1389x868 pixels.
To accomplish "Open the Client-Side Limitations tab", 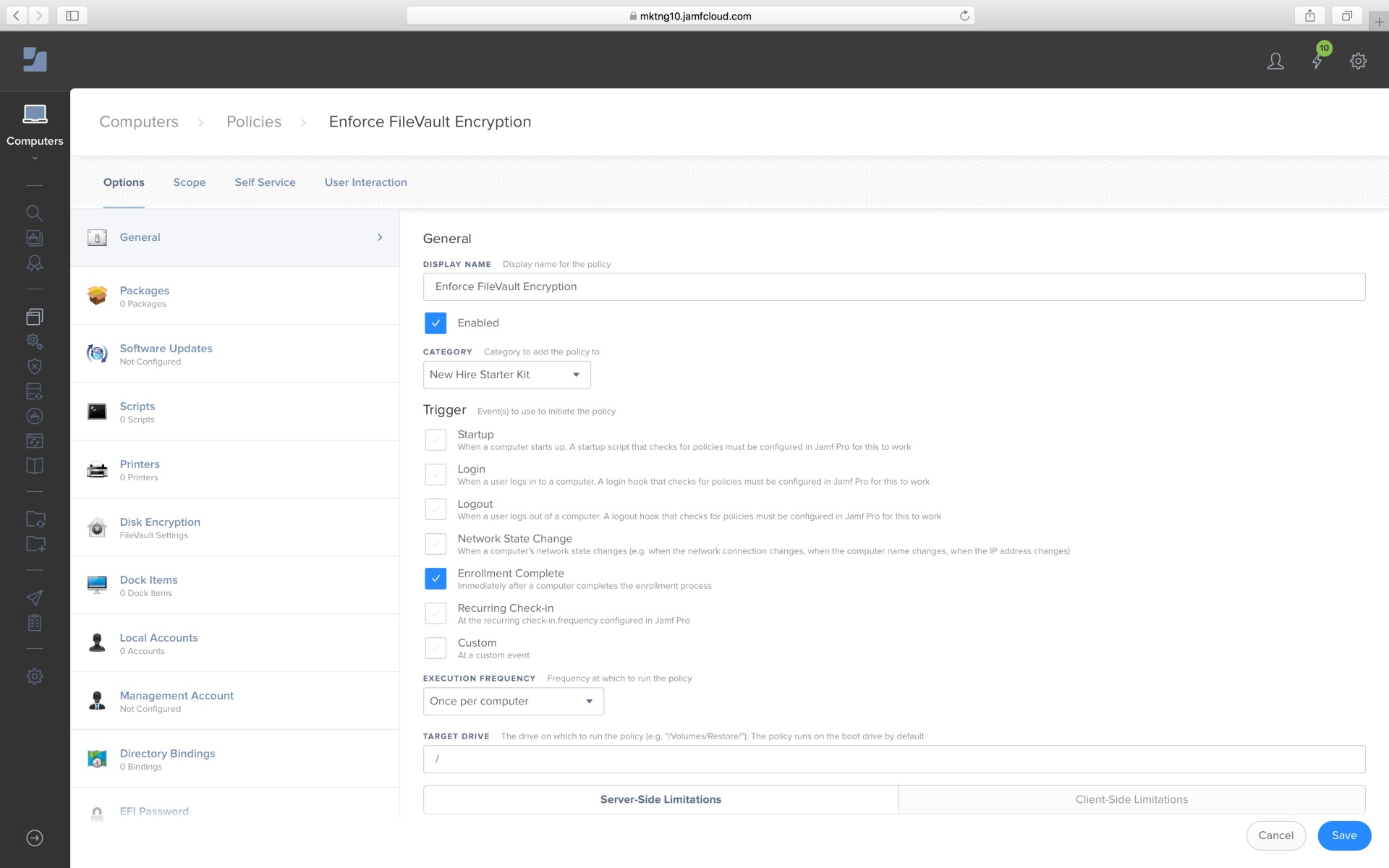I will coord(1131,799).
